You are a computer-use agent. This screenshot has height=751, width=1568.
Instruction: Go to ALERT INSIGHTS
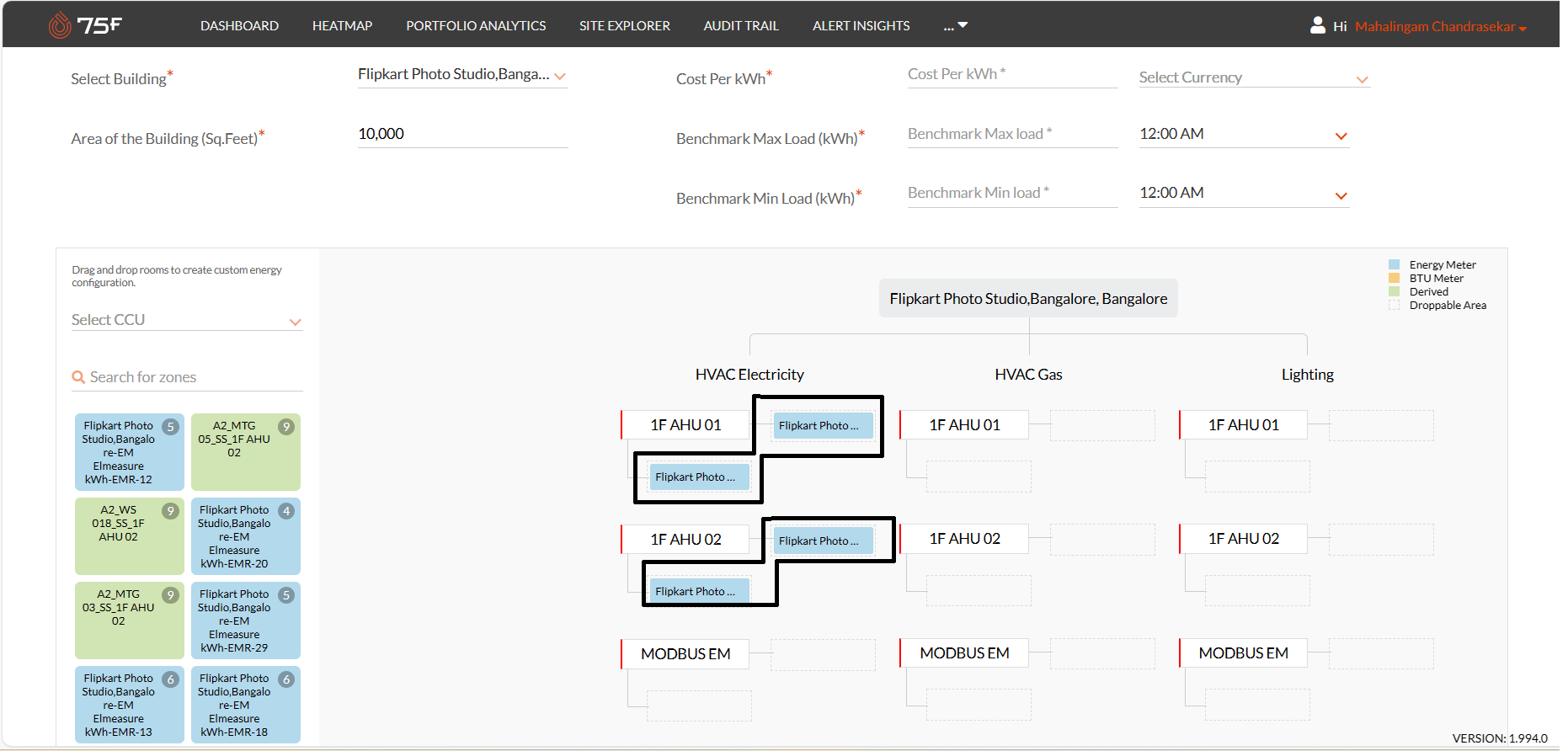(861, 26)
